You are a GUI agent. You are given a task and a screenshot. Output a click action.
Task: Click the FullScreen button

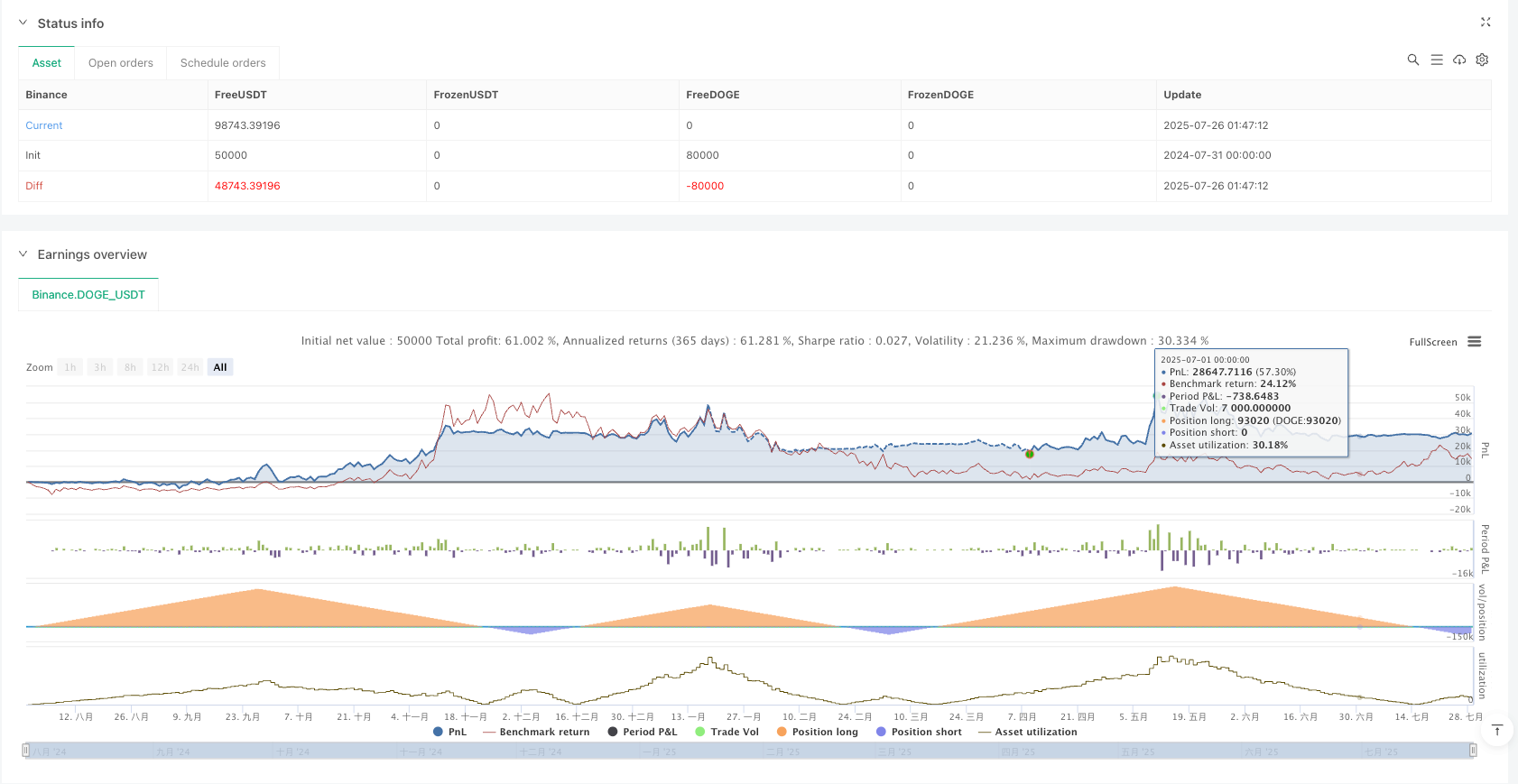tap(1432, 342)
